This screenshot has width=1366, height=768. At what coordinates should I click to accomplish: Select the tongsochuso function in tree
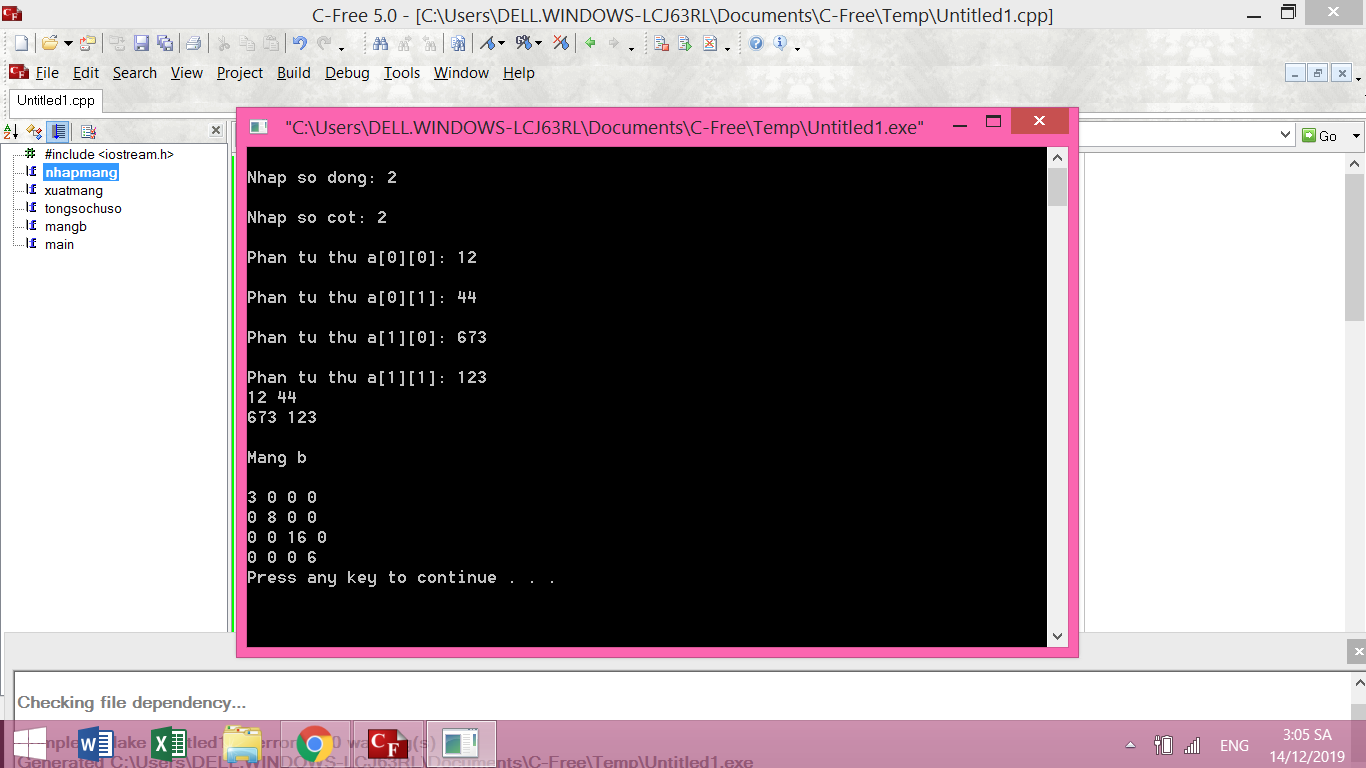click(x=83, y=209)
